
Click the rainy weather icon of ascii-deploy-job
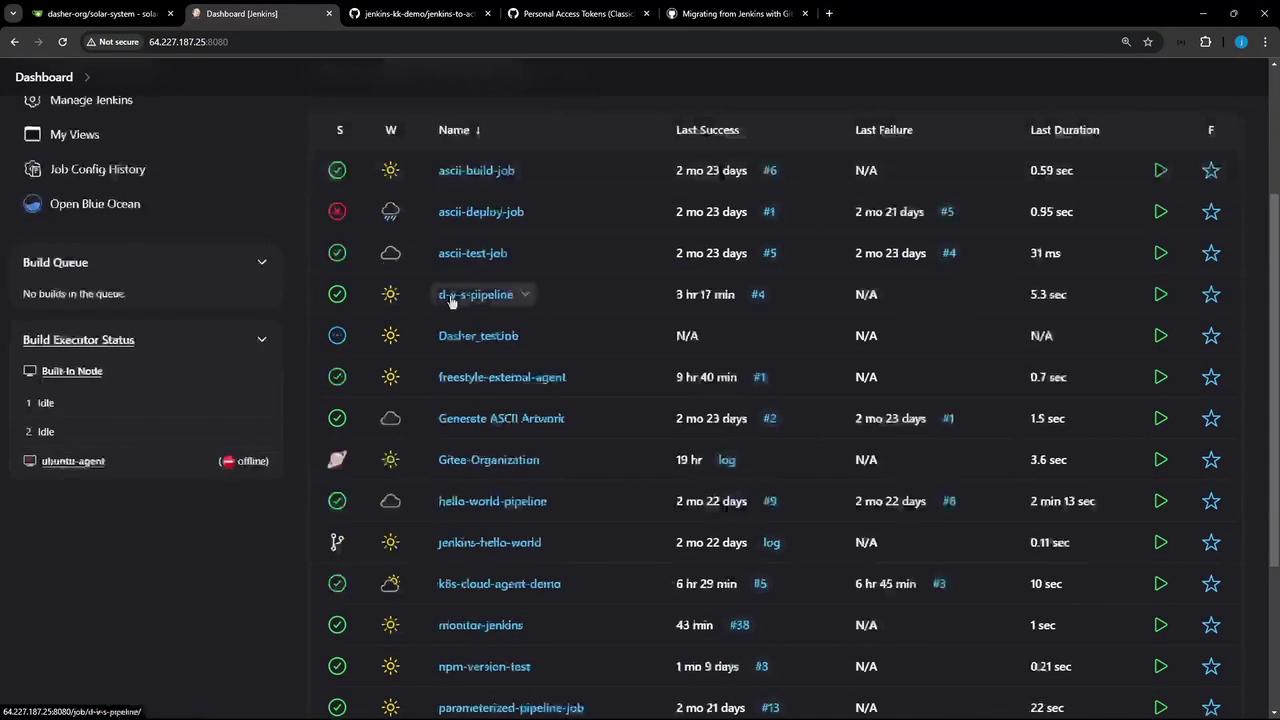tap(391, 212)
